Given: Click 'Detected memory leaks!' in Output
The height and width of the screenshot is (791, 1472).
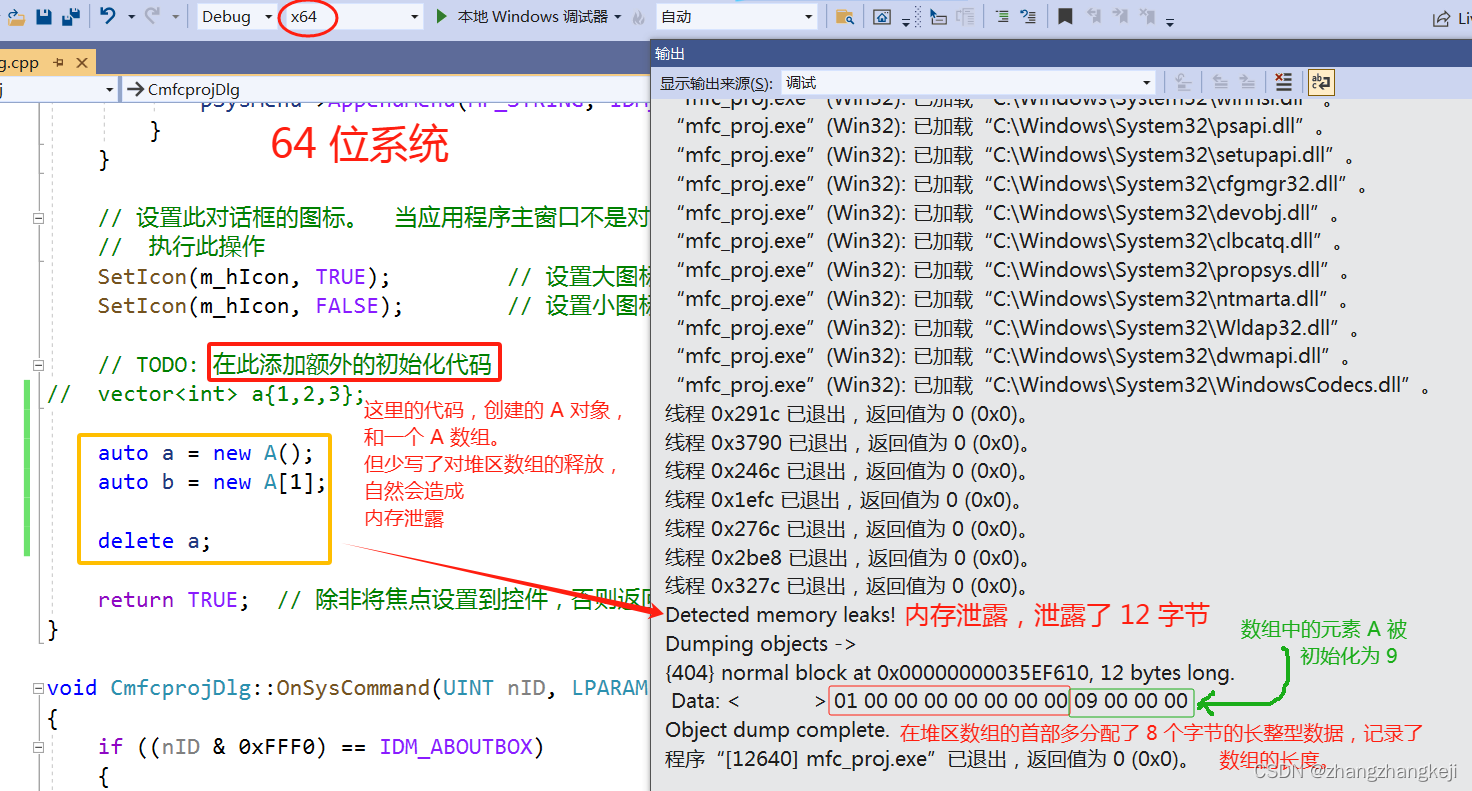Looking at the screenshot, I should [x=780, y=615].
